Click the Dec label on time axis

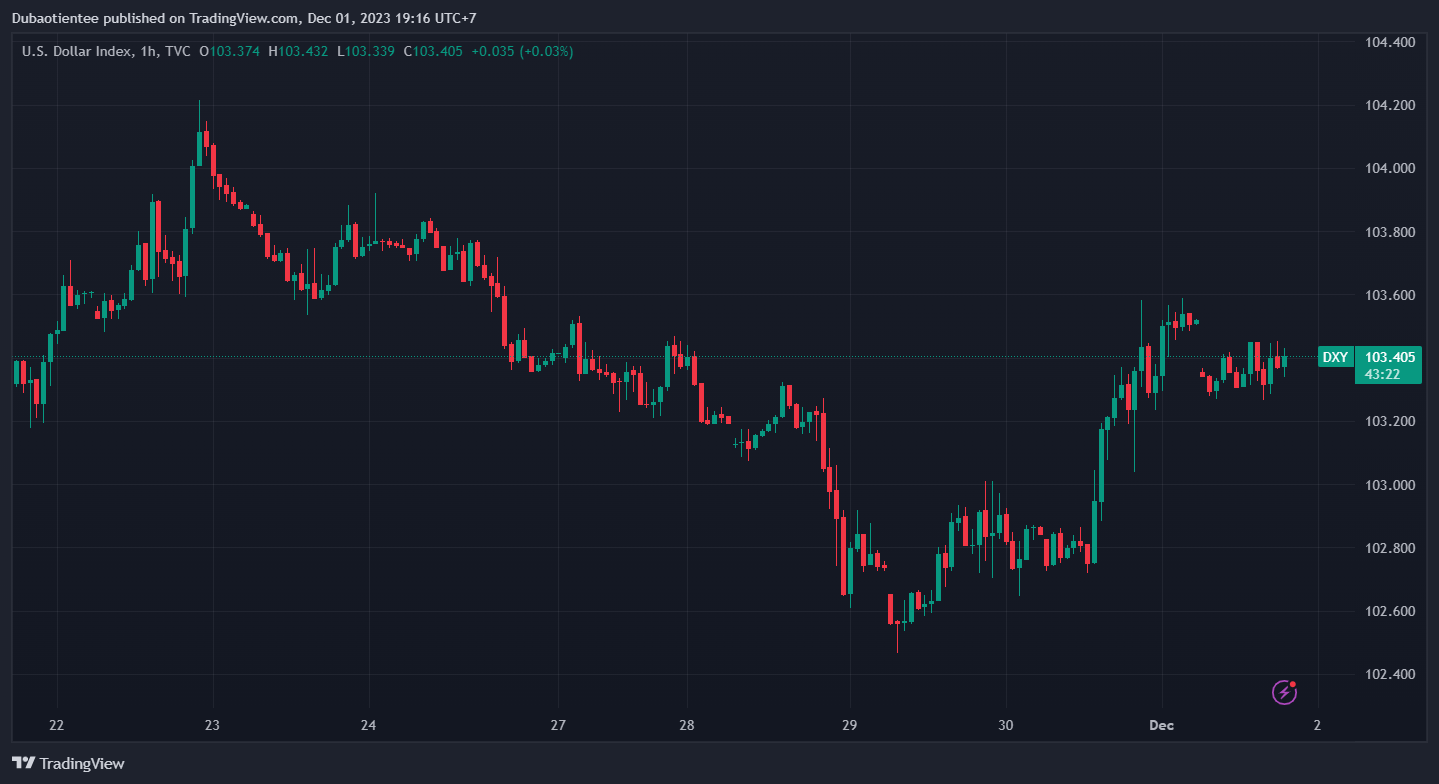click(1162, 725)
